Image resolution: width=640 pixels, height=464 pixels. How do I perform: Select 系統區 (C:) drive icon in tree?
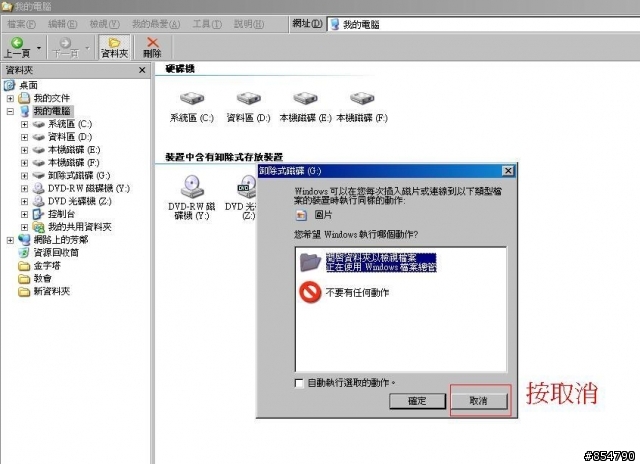click(x=39, y=124)
